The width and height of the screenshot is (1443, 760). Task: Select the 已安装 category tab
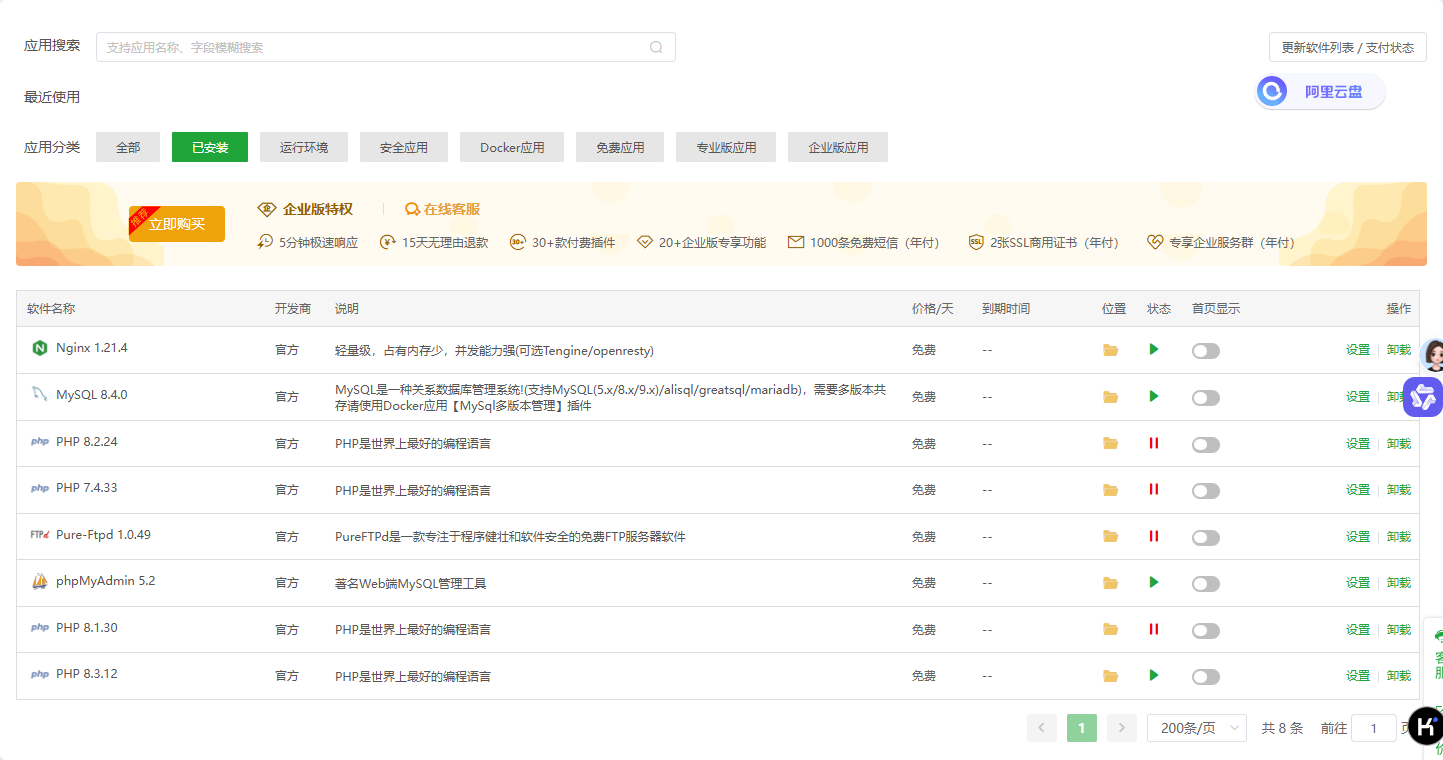point(210,147)
